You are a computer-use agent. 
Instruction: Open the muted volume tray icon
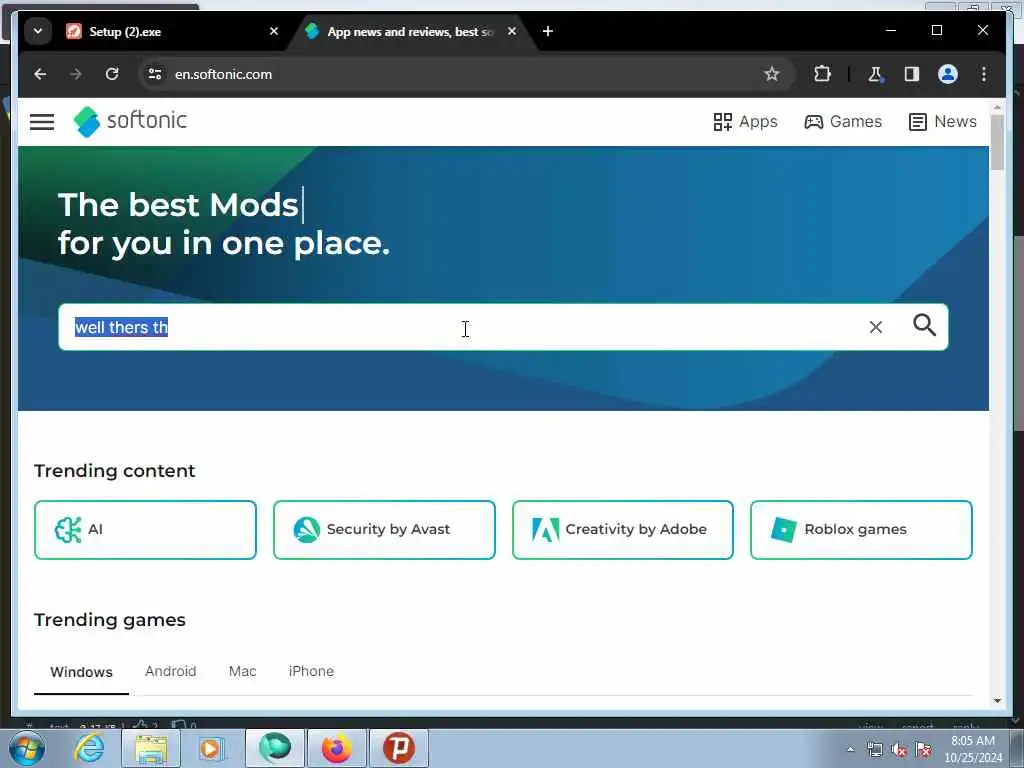tap(899, 750)
